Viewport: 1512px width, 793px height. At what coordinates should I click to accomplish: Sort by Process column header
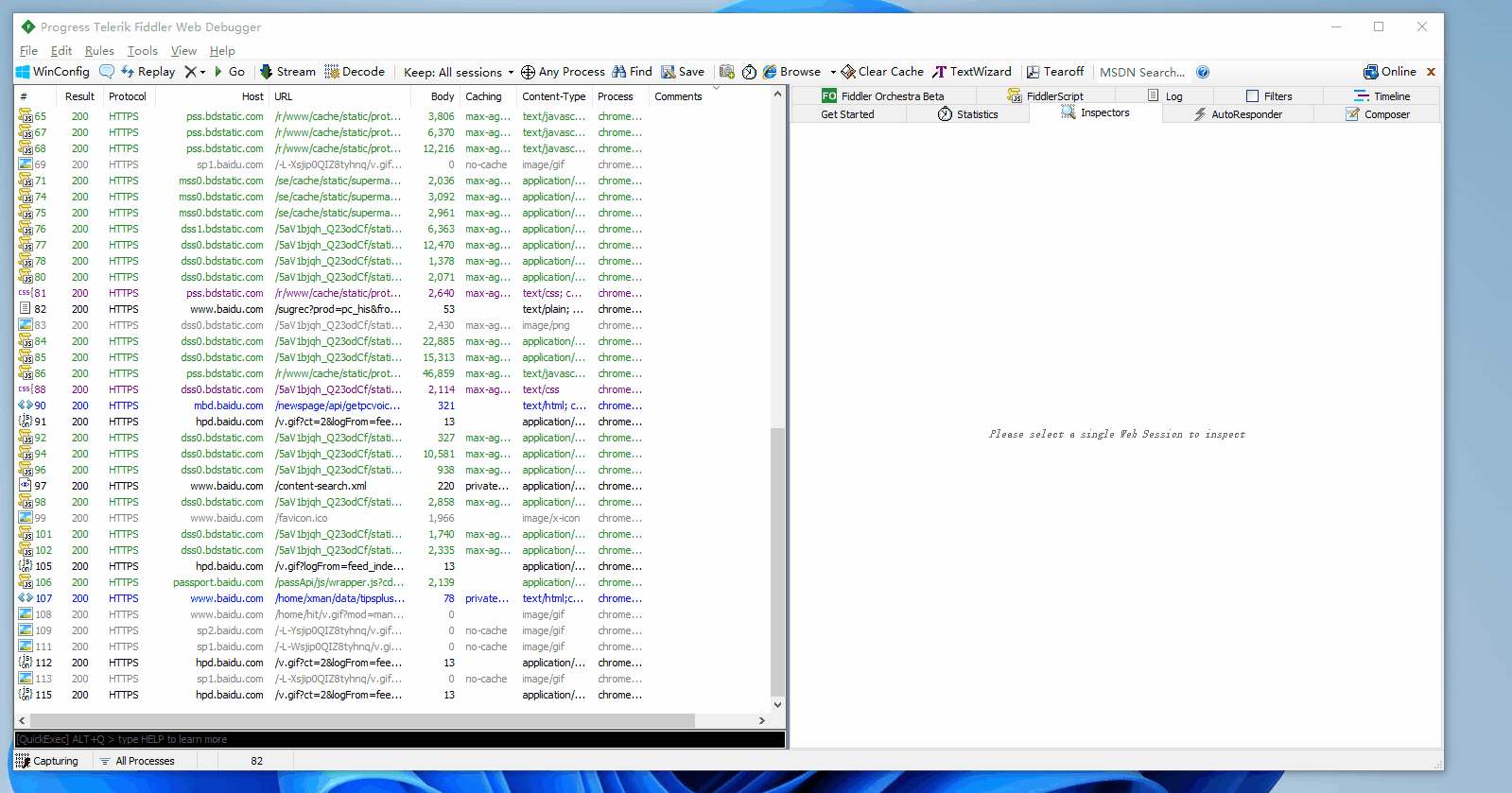[619, 96]
